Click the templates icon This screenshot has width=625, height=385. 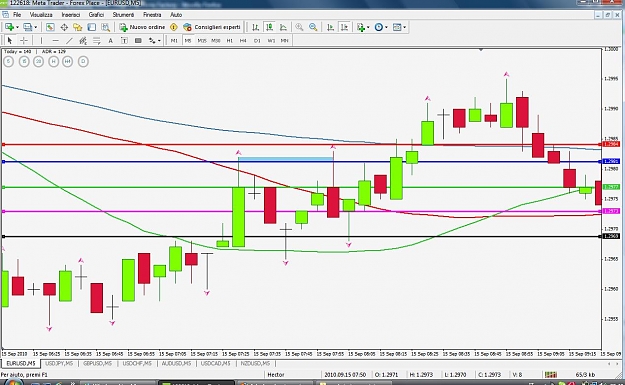point(397,27)
